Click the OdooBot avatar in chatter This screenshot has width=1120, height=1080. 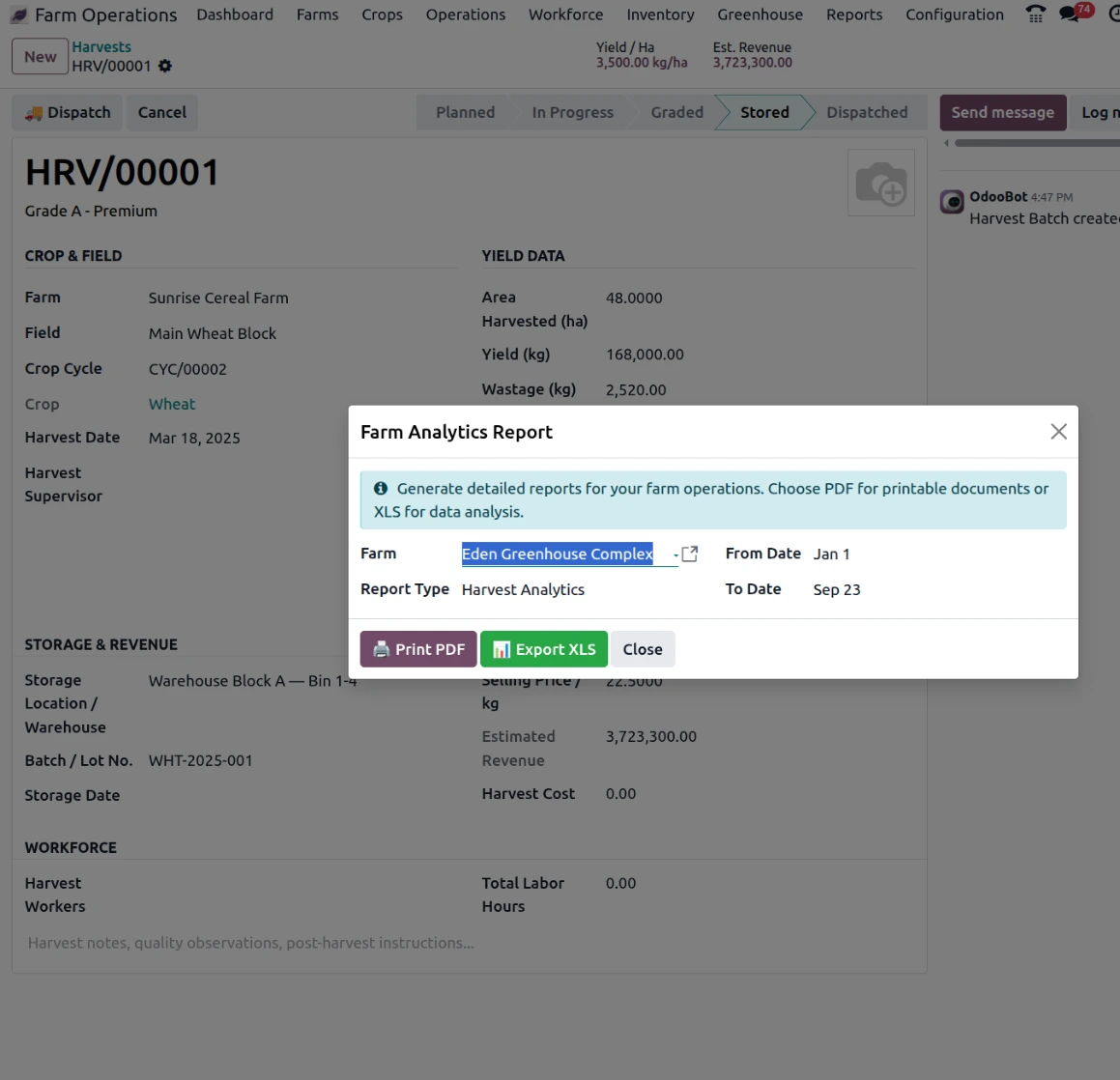(x=952, y=202)
